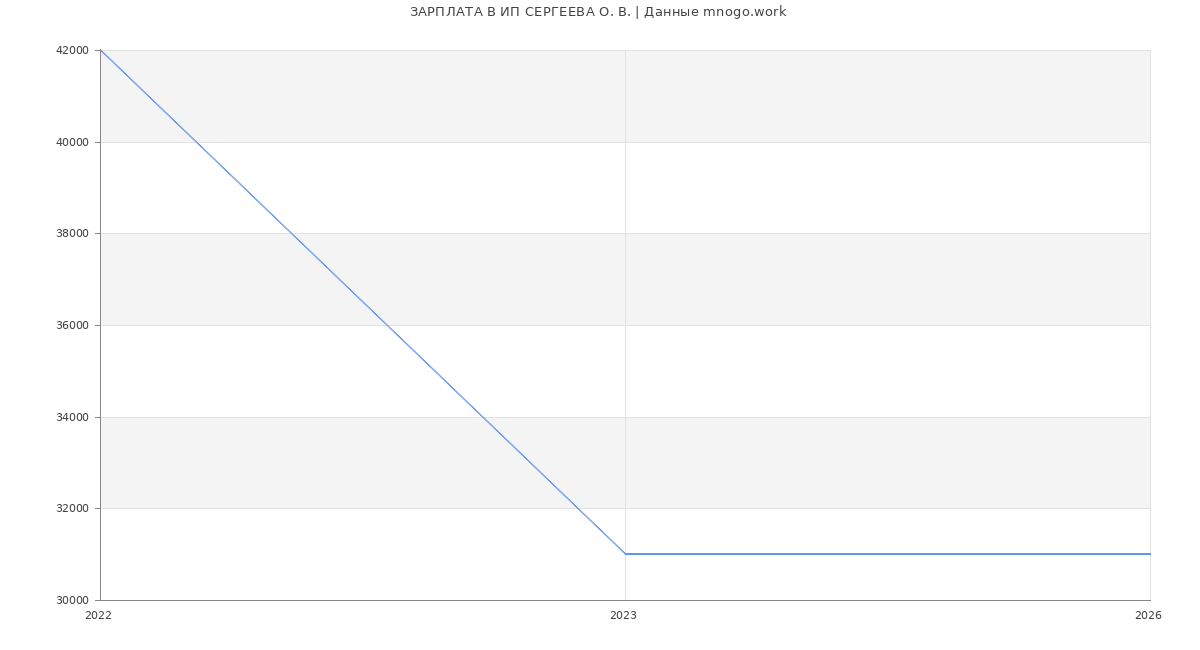The image size is (1200, 650).
Task: Click the 30000 y-axis label
Action: coord(72,600)
